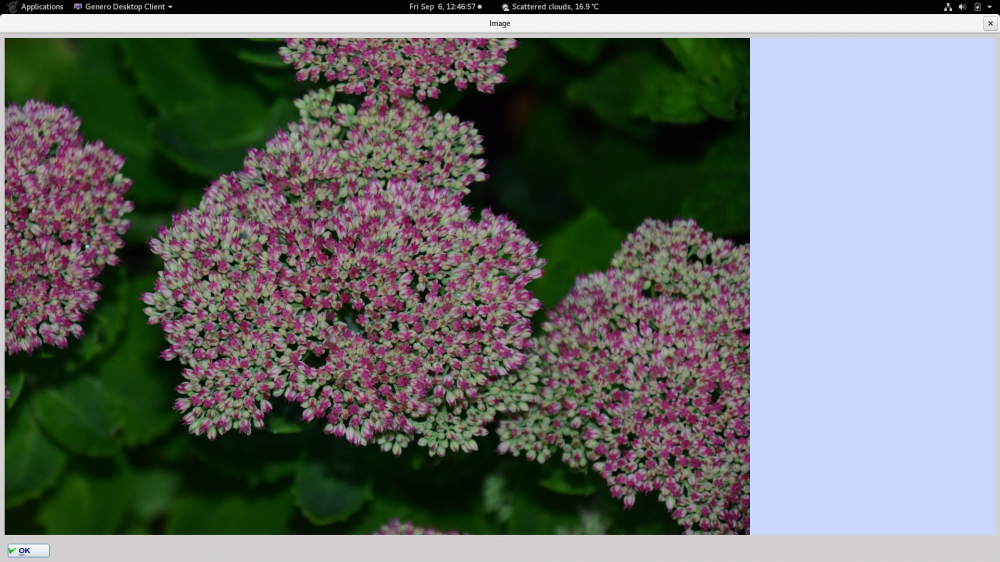Click the wired network status icon

click(948, 6)
